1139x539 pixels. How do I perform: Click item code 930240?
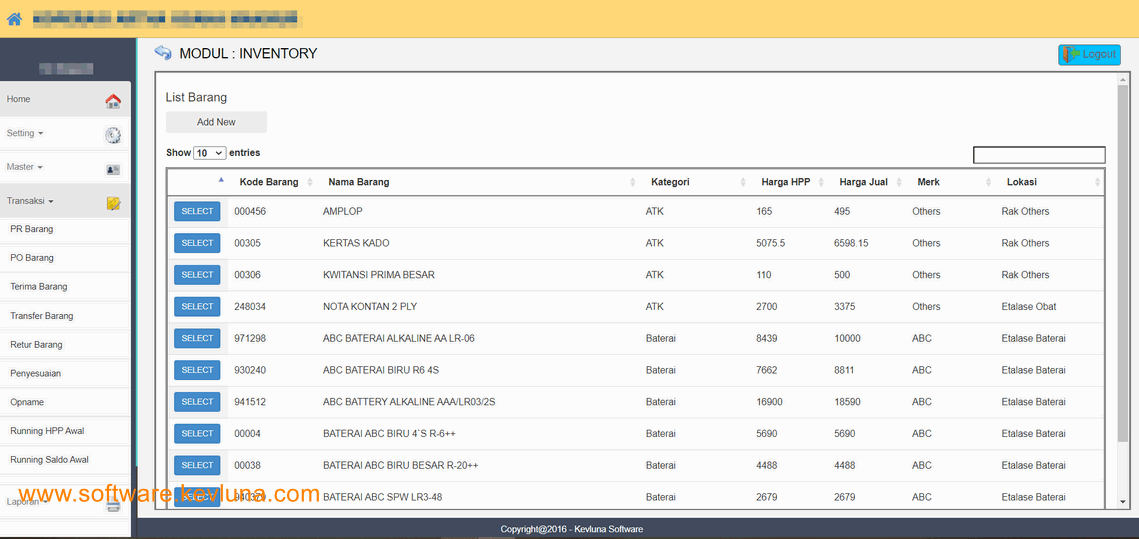coord(250,370)
